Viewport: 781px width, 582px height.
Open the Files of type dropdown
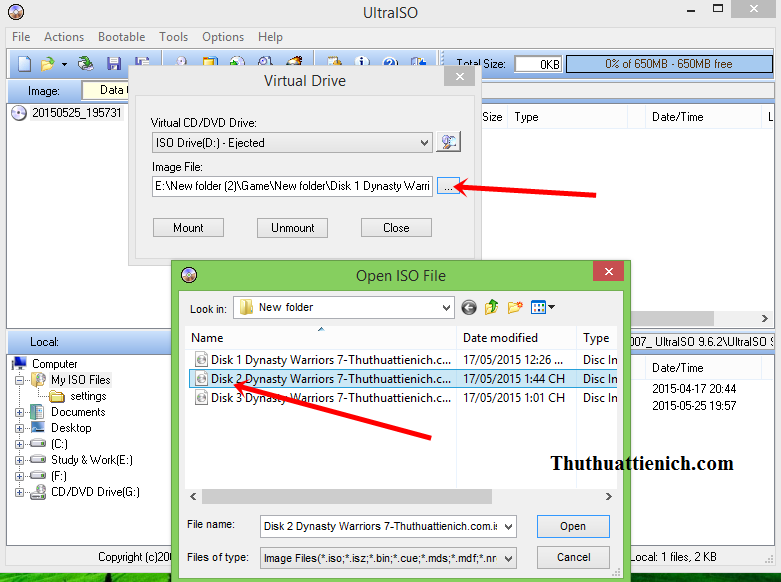pos(509,558)
